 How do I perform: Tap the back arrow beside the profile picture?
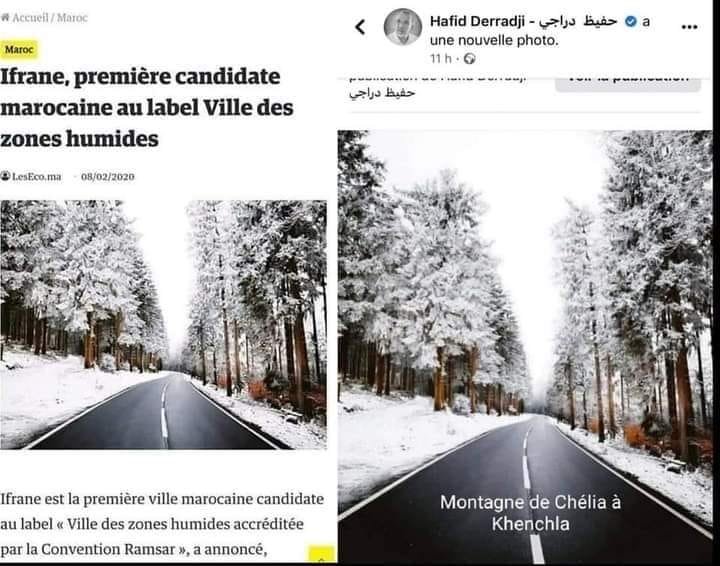point(360,27)
